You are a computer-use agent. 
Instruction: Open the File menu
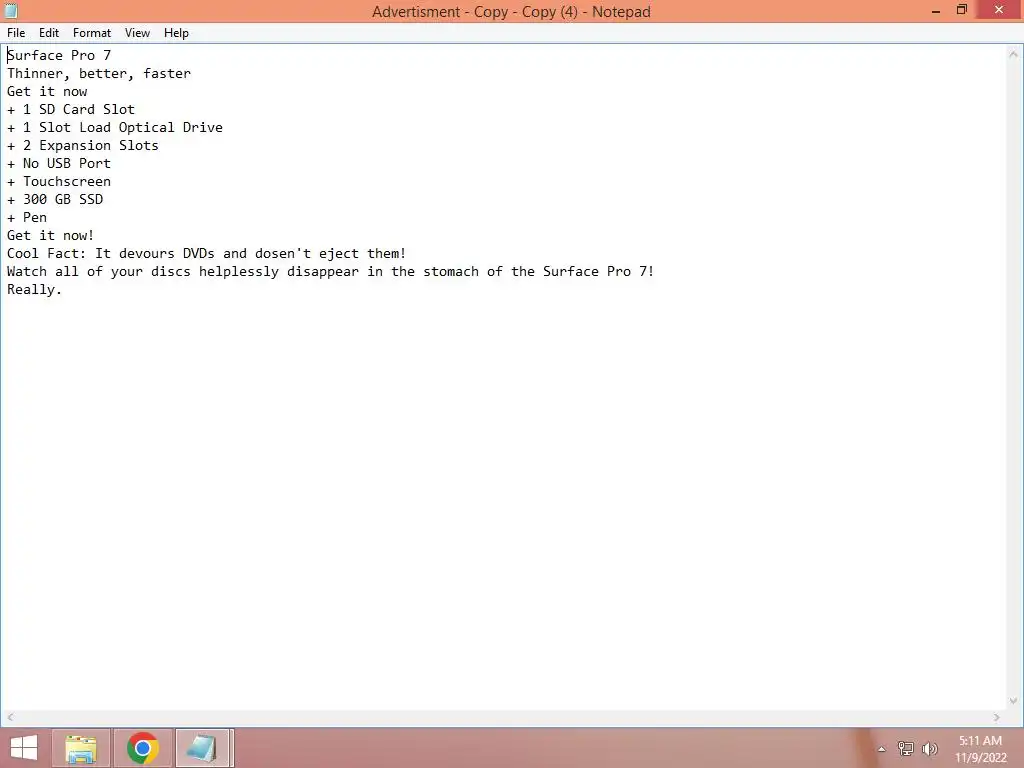coord(16,33)
